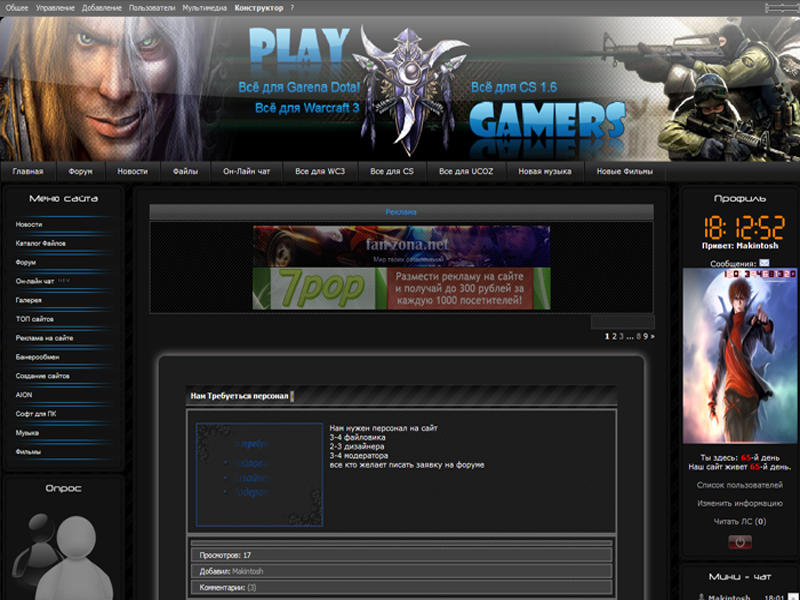Open the Конструктор admin menu
Viewport: 800px width, 600px height.
click(x=259, y=8)
